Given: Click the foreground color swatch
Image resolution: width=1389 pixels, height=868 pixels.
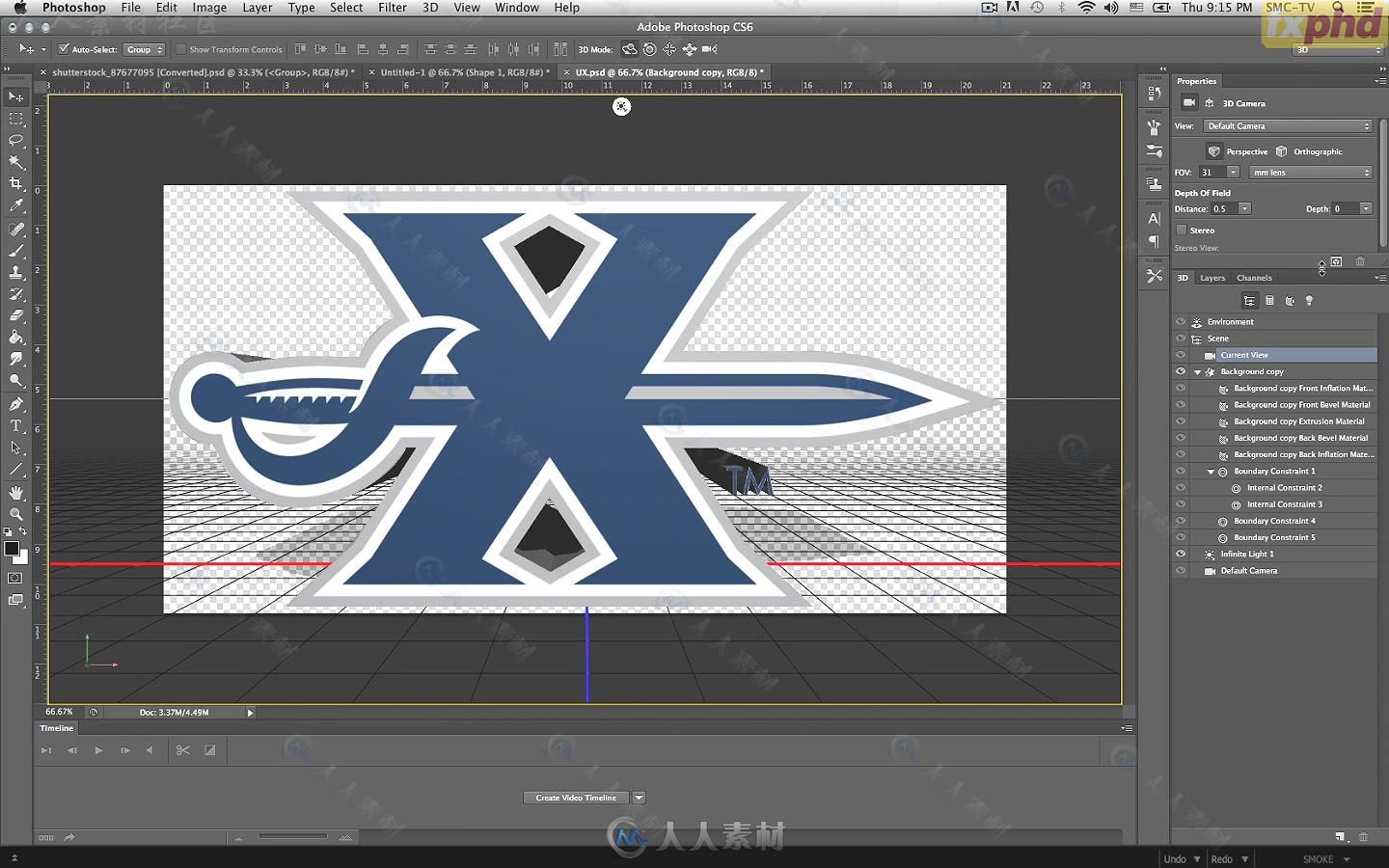Looking at the screenshot, I should tap(12, 549).
